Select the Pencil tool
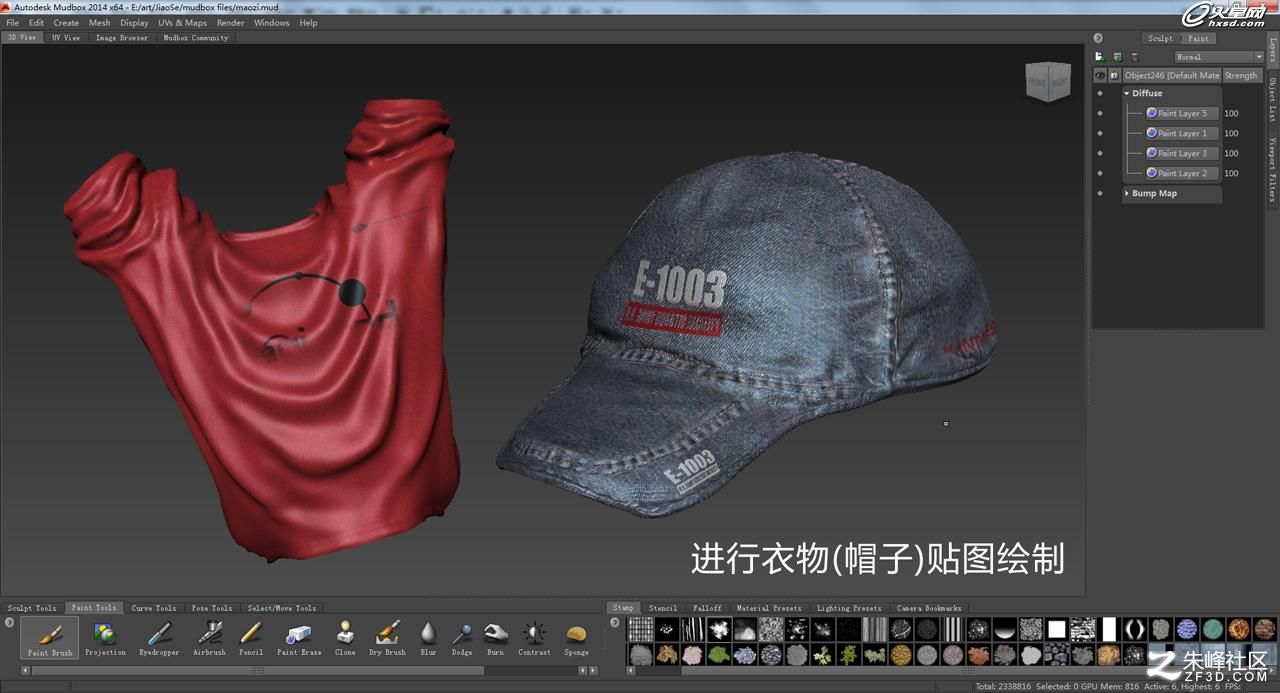This screenshot has width=1280, height=693. click(x=251, y=637)
